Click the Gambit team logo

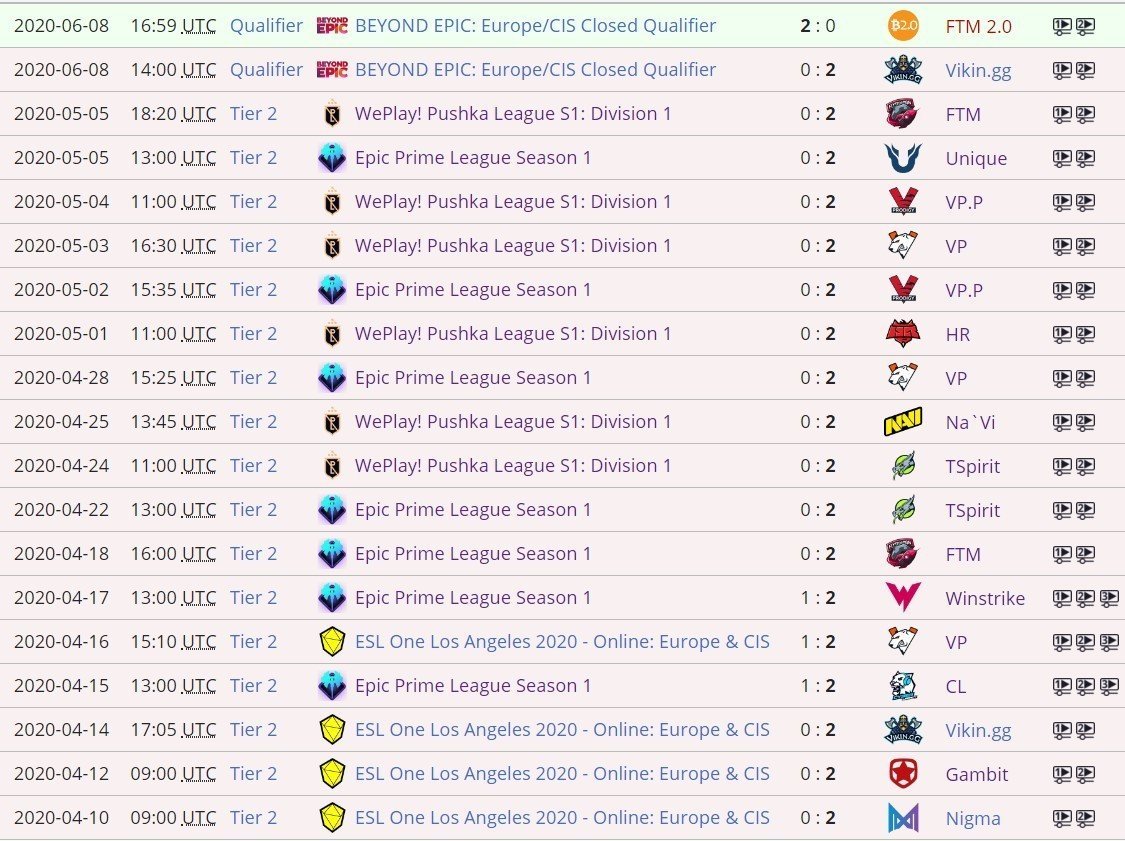(903, 774)
